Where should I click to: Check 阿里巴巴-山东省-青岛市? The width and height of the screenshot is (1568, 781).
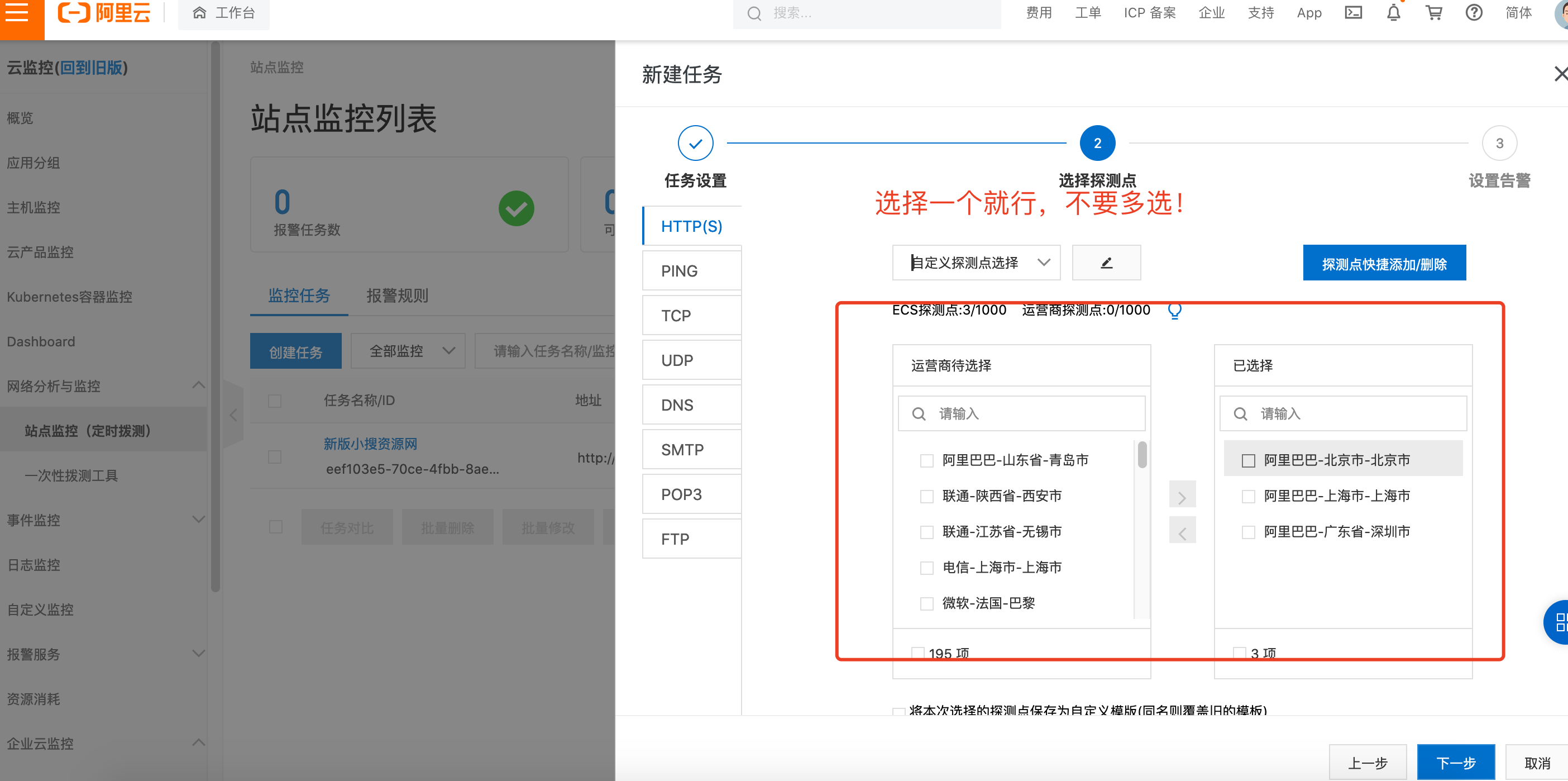click(x=926, y=460)
